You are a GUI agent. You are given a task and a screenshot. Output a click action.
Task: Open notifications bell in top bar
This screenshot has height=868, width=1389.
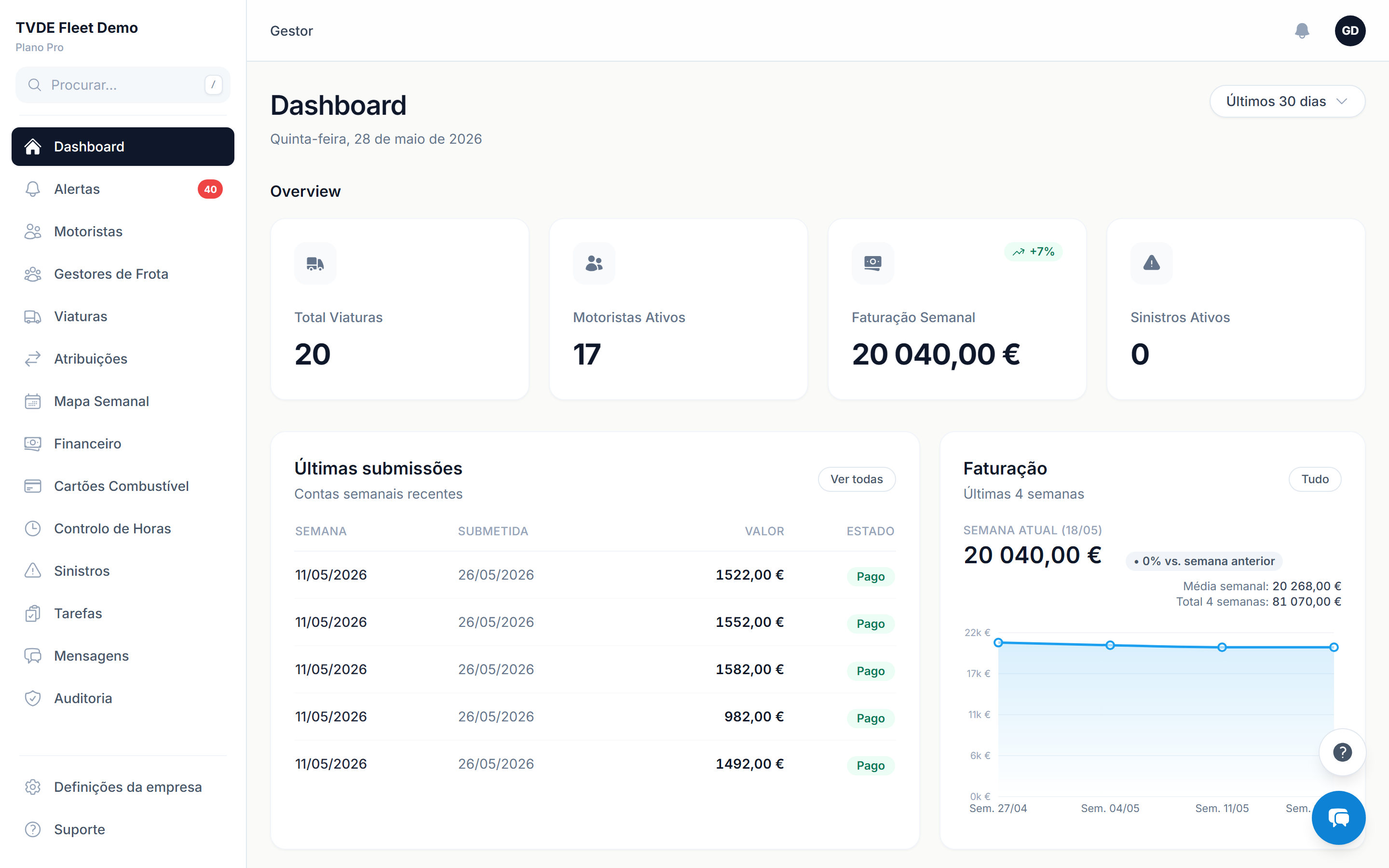[1302, 31]
